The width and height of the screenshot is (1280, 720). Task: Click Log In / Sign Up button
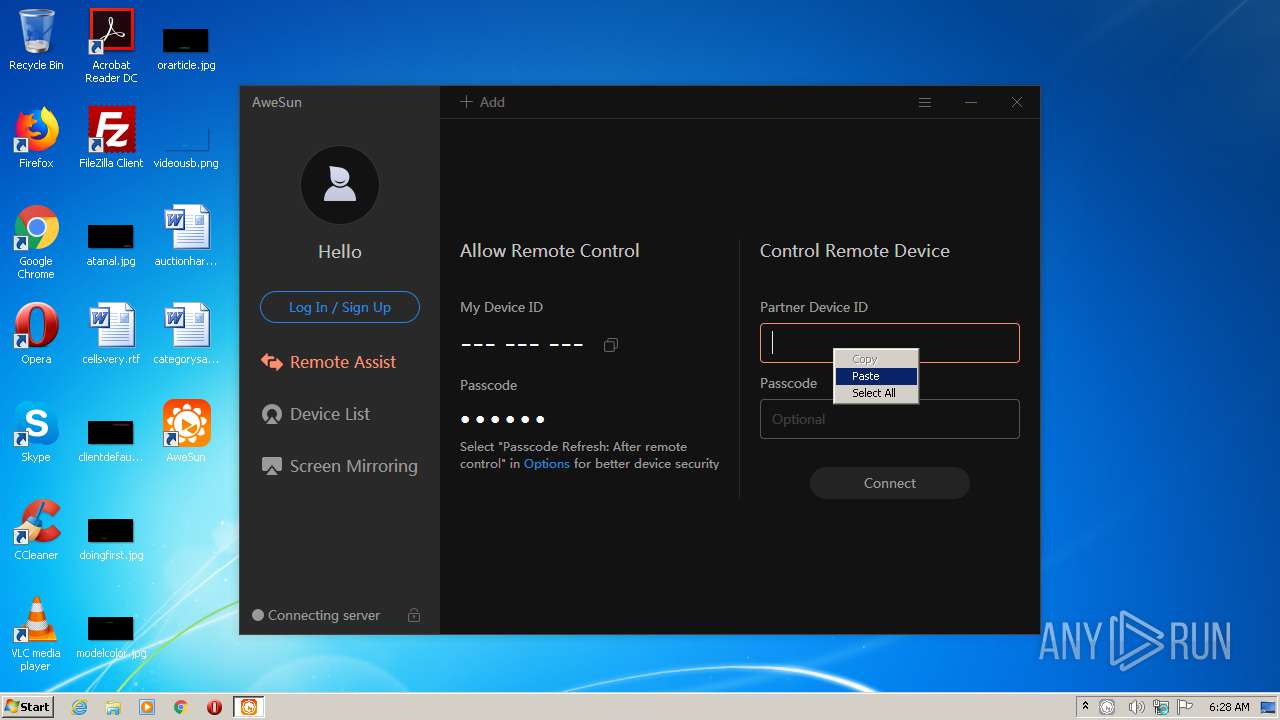[340, 307]
